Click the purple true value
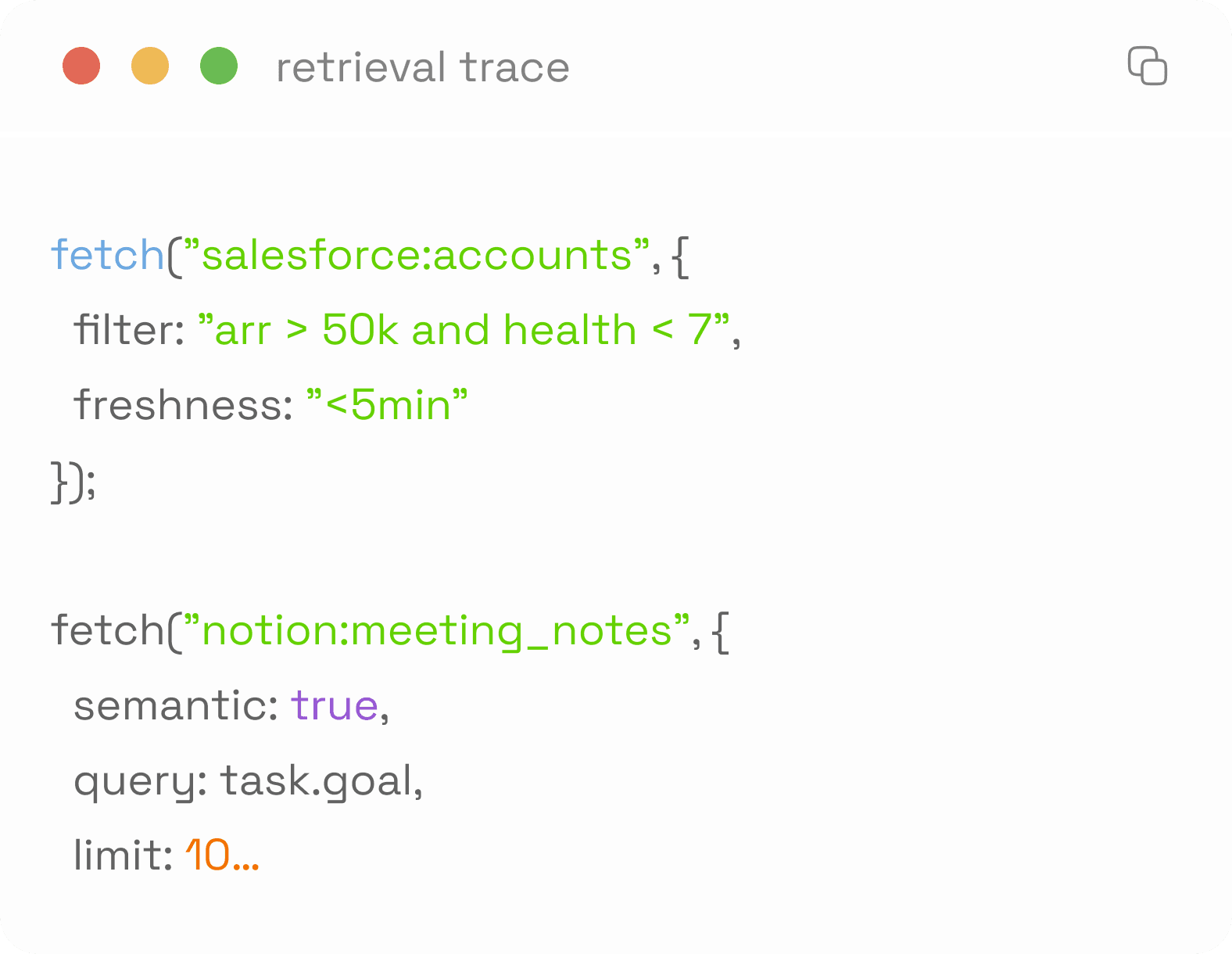The width and height of the screenshot is (1232, 954). tap(335, 705)
